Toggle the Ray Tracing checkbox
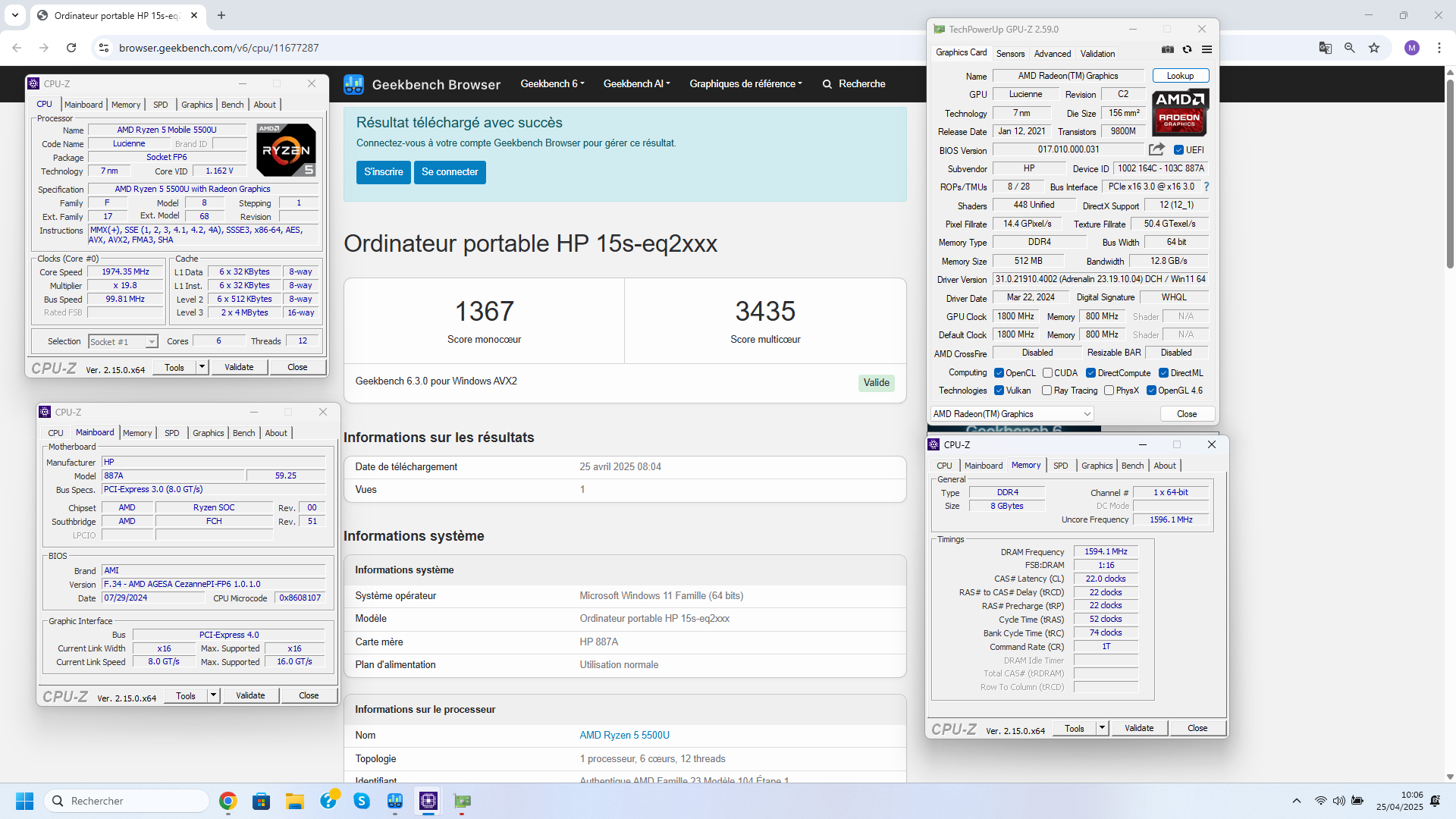This screenshot has width=1456, height=819. [1047, 391]
